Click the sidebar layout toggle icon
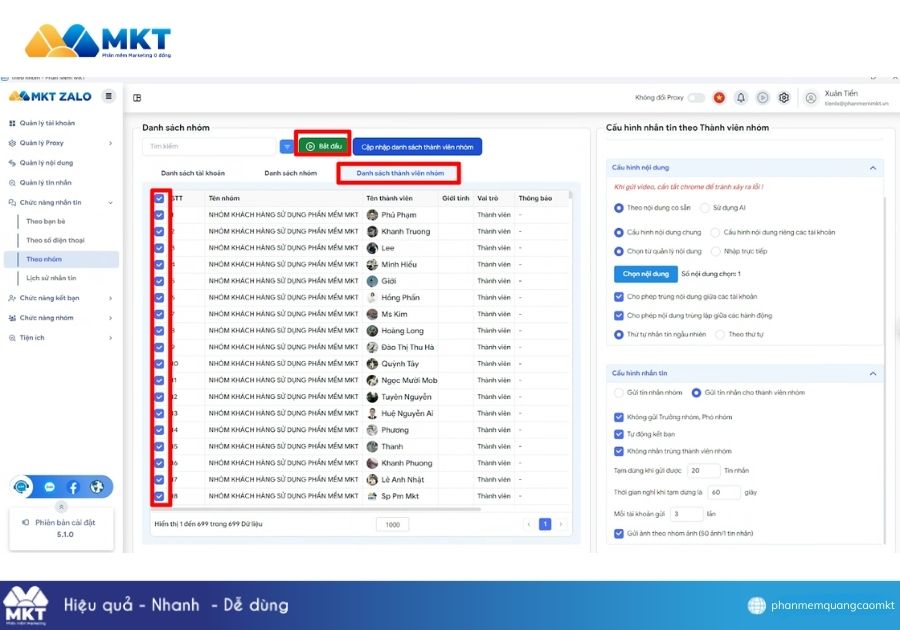Screen dimensions: 900x630 [137, 98]
